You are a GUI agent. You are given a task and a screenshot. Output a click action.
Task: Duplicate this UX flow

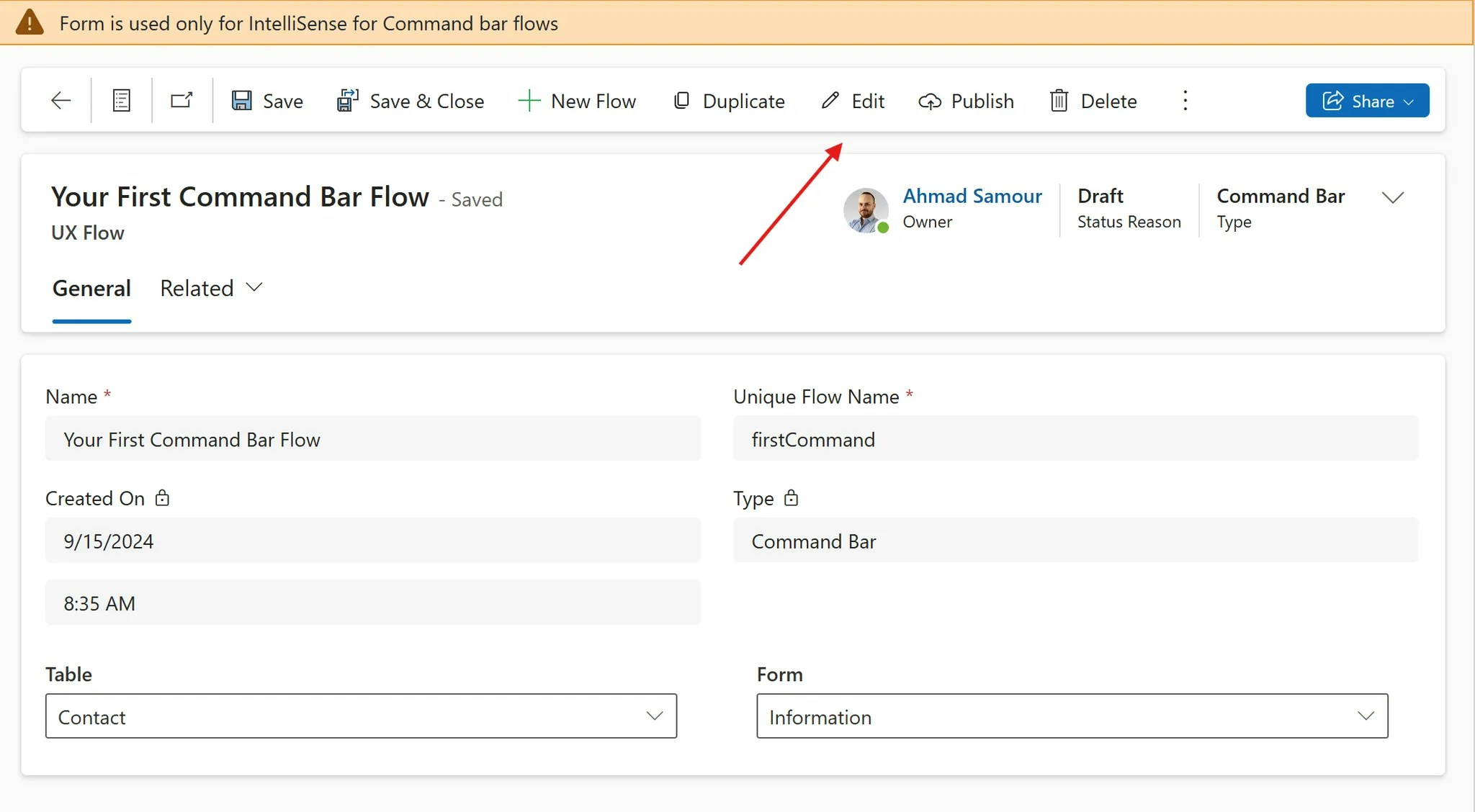(729, 101)
